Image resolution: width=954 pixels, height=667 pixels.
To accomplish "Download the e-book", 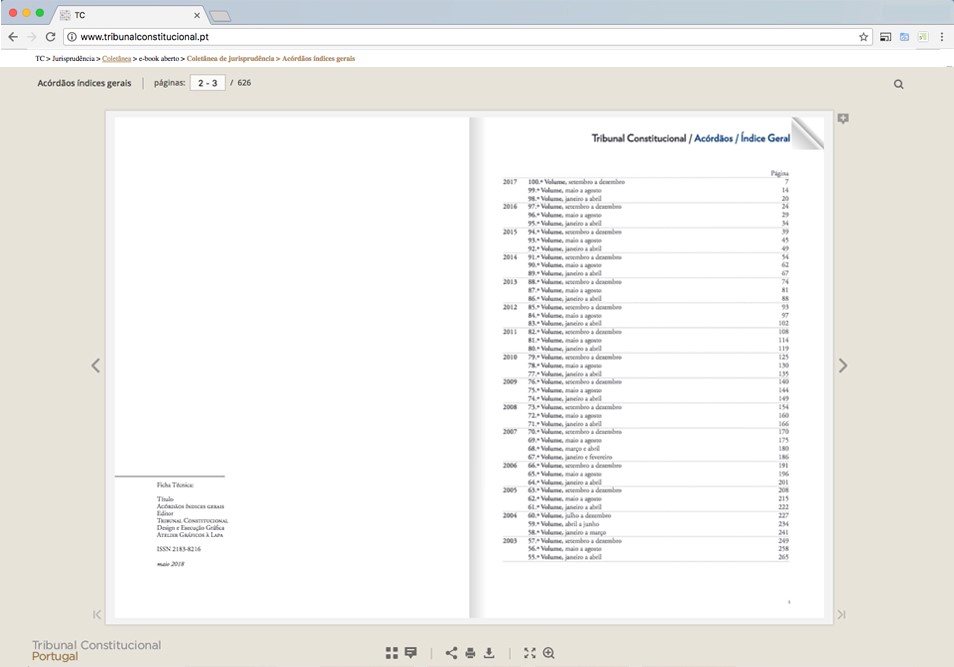I will (489, 653).
